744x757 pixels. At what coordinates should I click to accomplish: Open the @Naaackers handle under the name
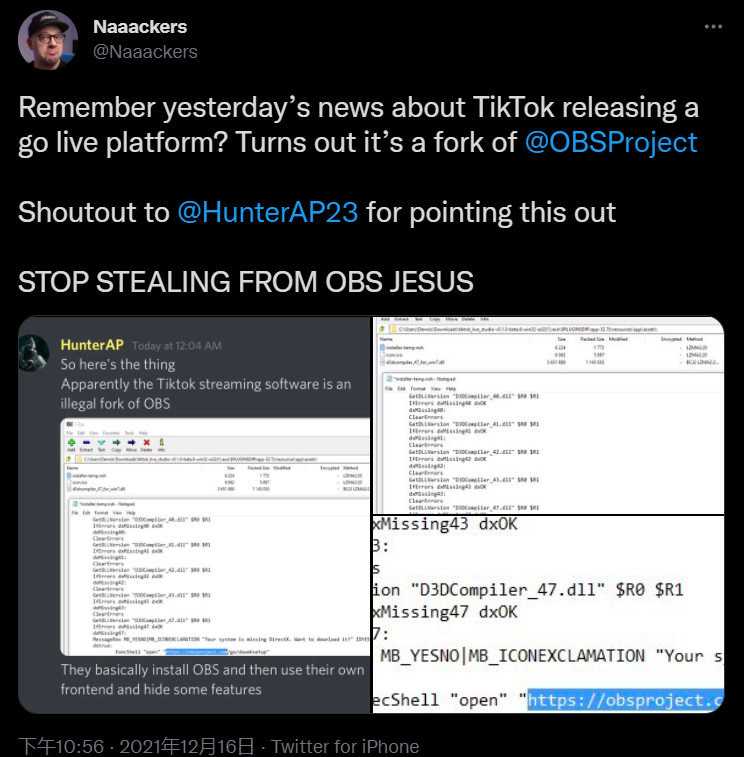145,51
